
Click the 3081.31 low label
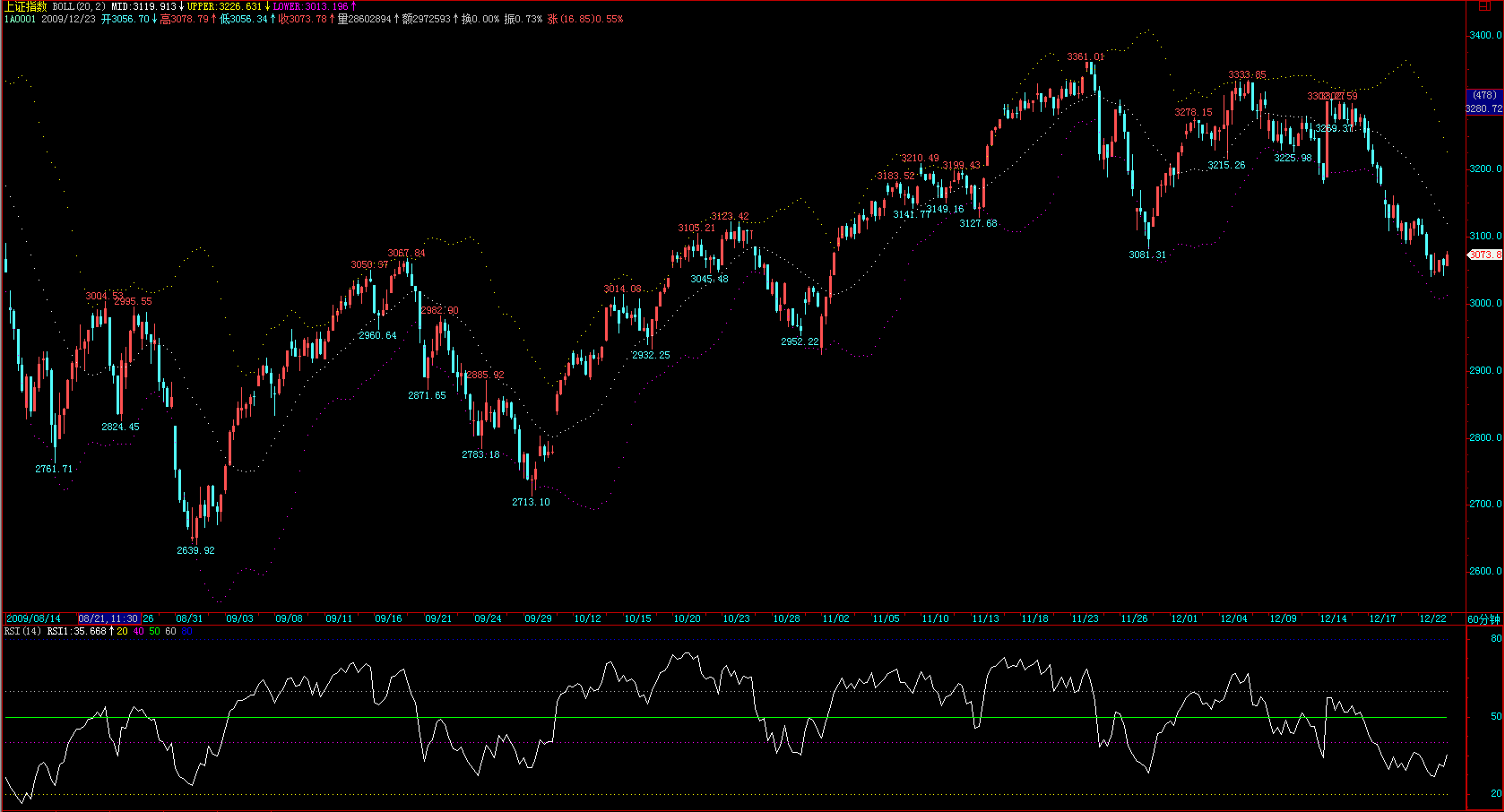(x=1147, y=255)
